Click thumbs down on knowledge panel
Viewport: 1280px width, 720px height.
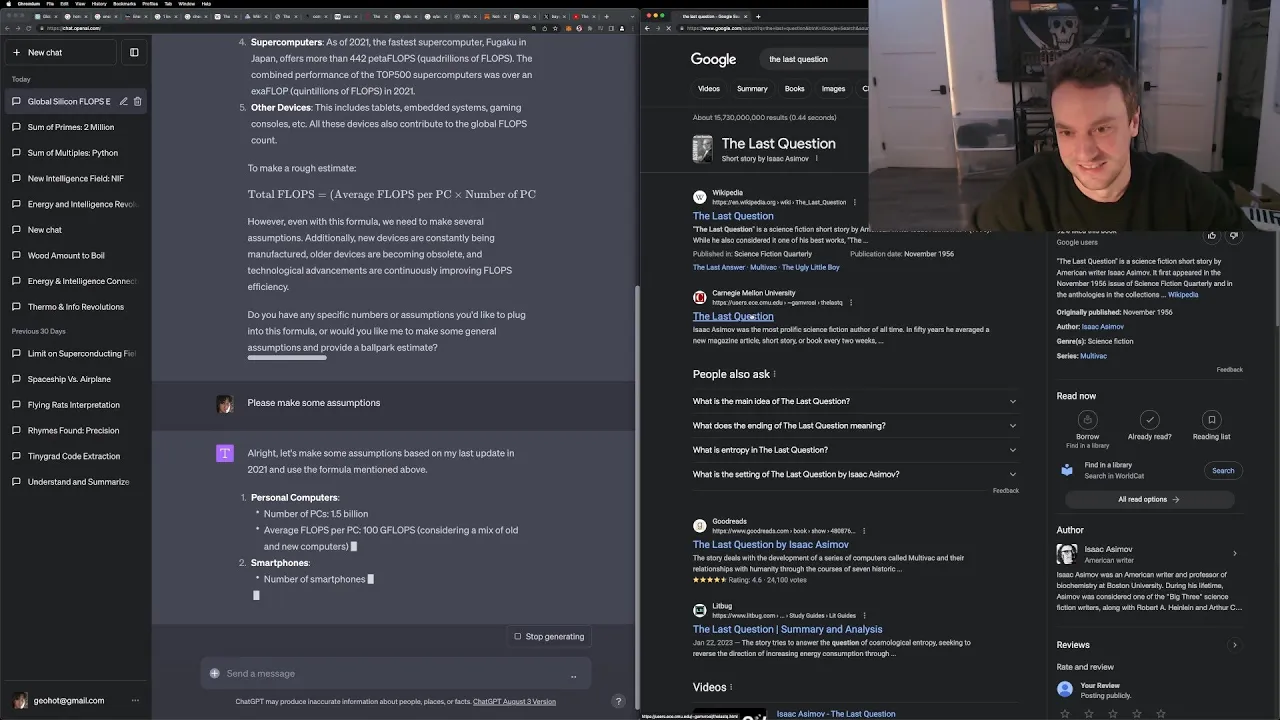[1233, 236]
